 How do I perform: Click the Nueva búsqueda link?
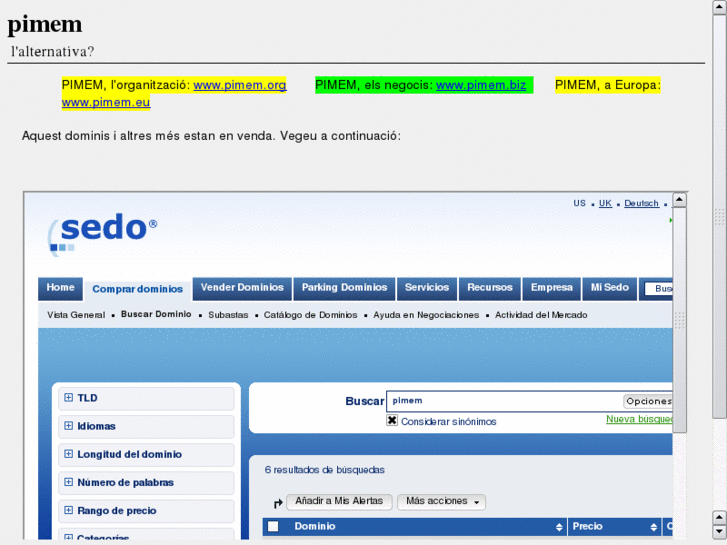coord(639,419)
